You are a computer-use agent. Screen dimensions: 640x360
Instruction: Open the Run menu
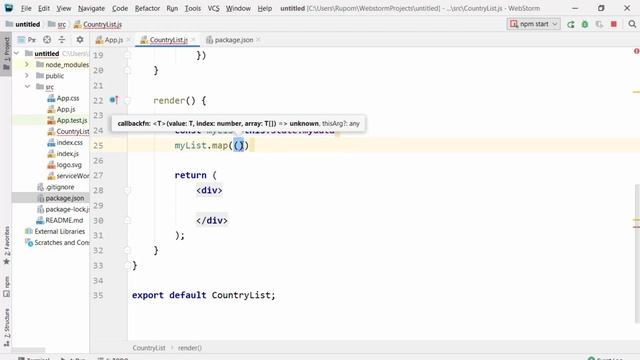(172, 8)
